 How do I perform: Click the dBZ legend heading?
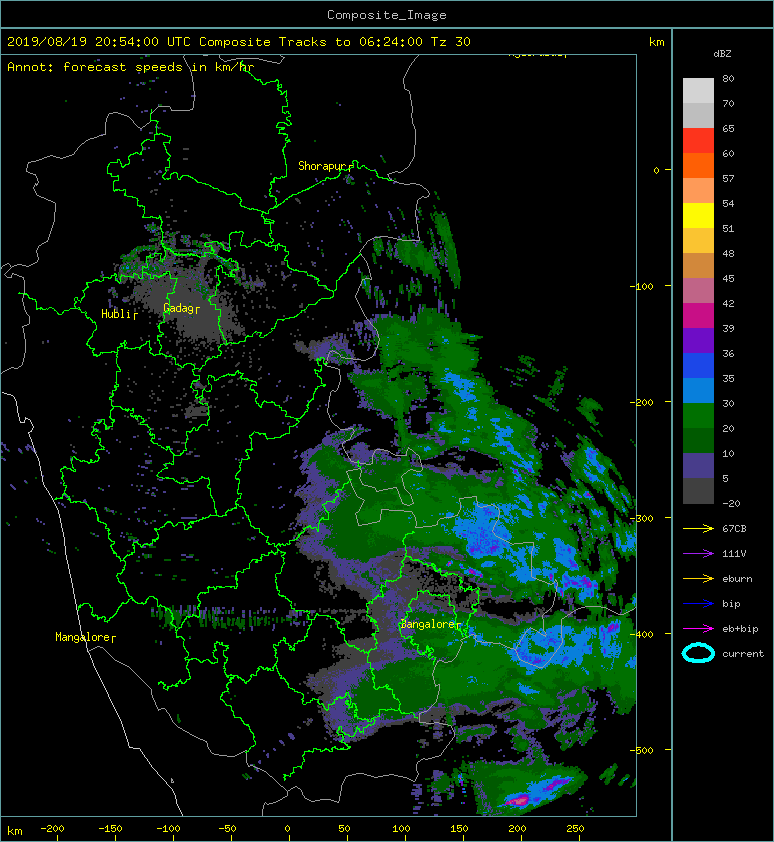tap(722, 54)
